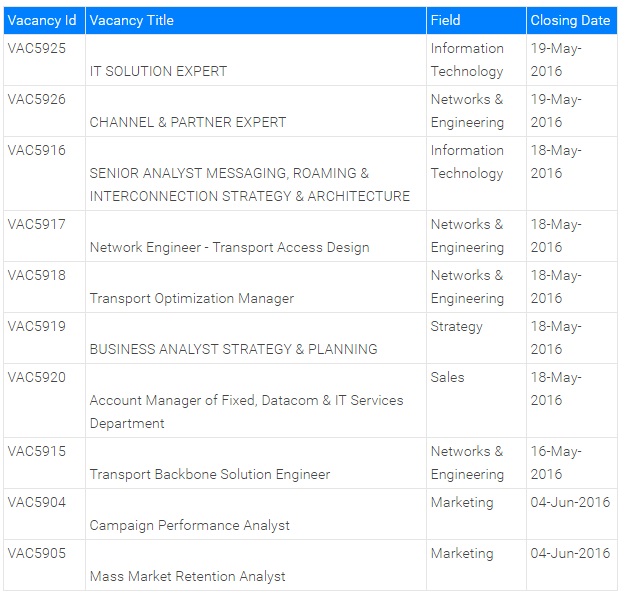Select vacancy ID VAC5920
The width and height of the screenshot is (625, 595).
tap(37, 377)
